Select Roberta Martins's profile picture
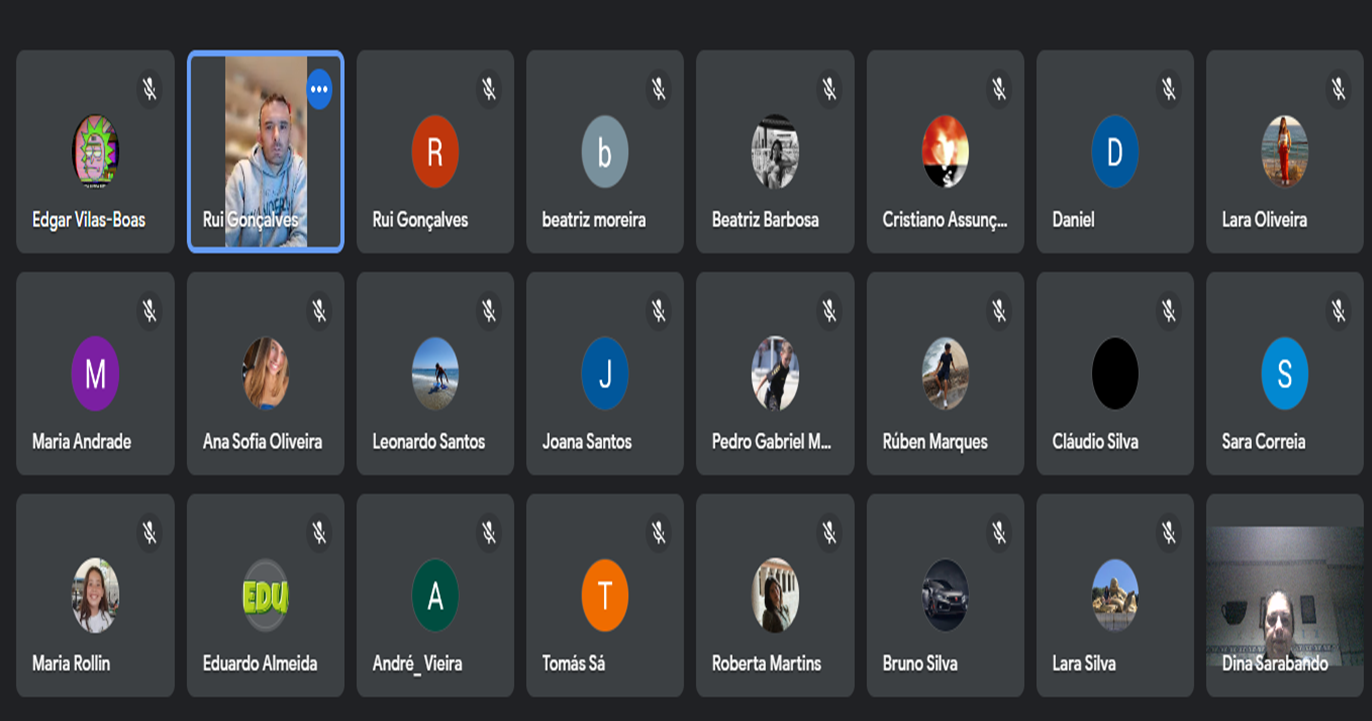Viewport: 1372px width, 721px height. click(775, 595)
